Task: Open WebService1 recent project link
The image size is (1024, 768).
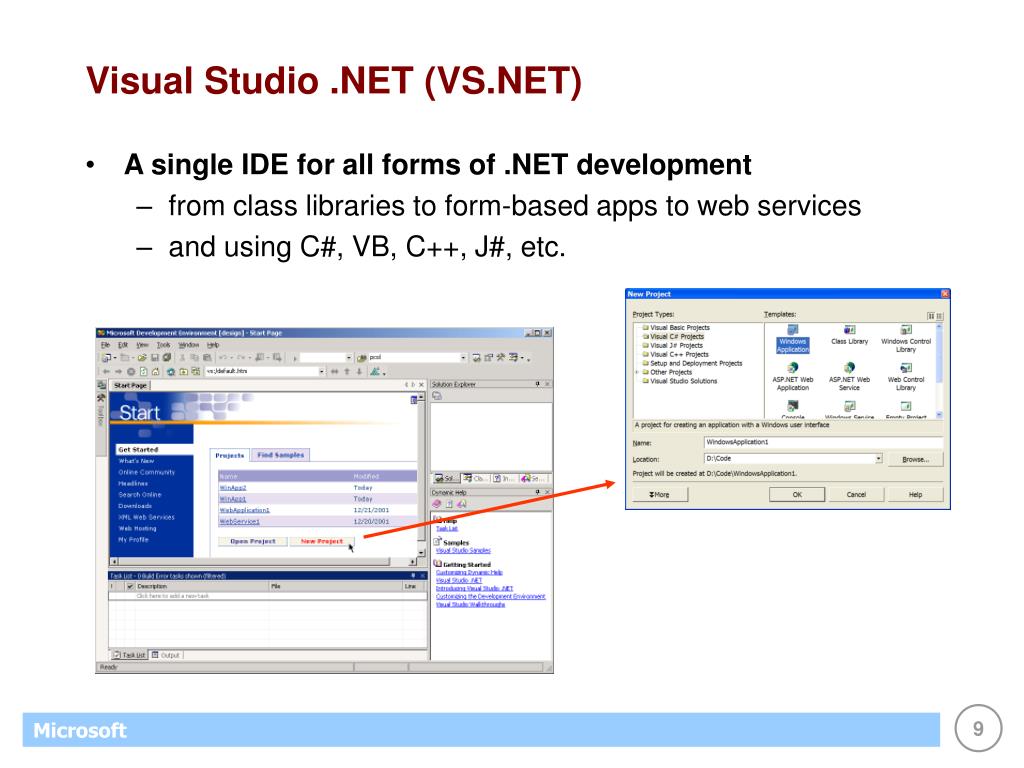Action: pyautogui.click(x=240, y=521)
